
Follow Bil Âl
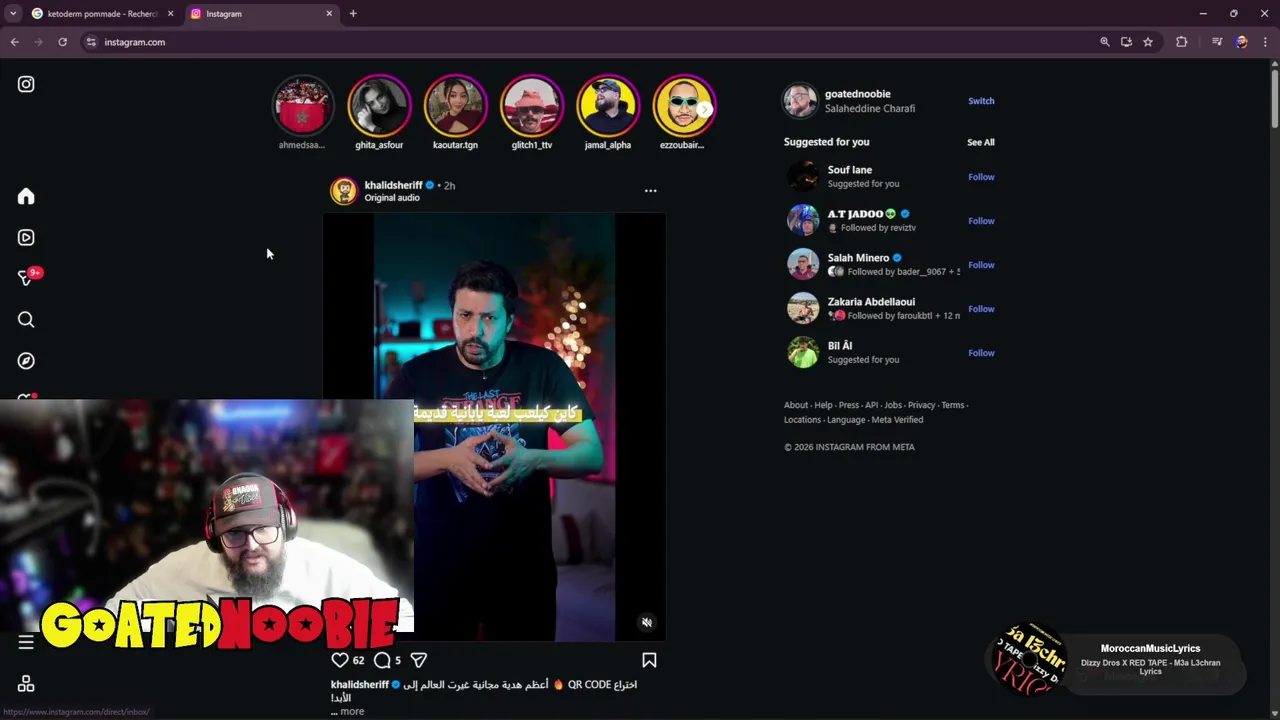click(x=981, y=353)
